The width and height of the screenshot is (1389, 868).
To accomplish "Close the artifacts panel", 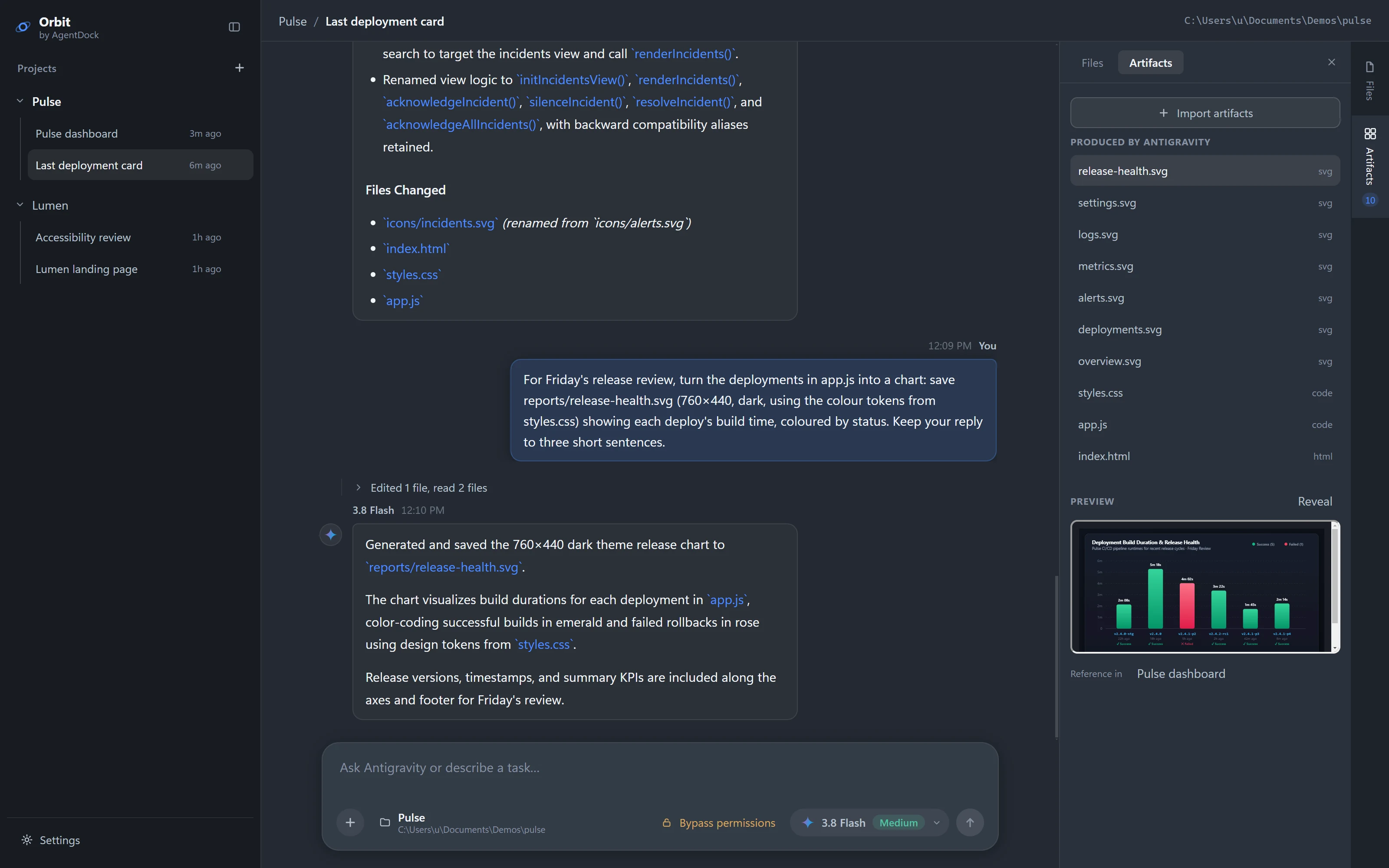I will pos(1332,62).
